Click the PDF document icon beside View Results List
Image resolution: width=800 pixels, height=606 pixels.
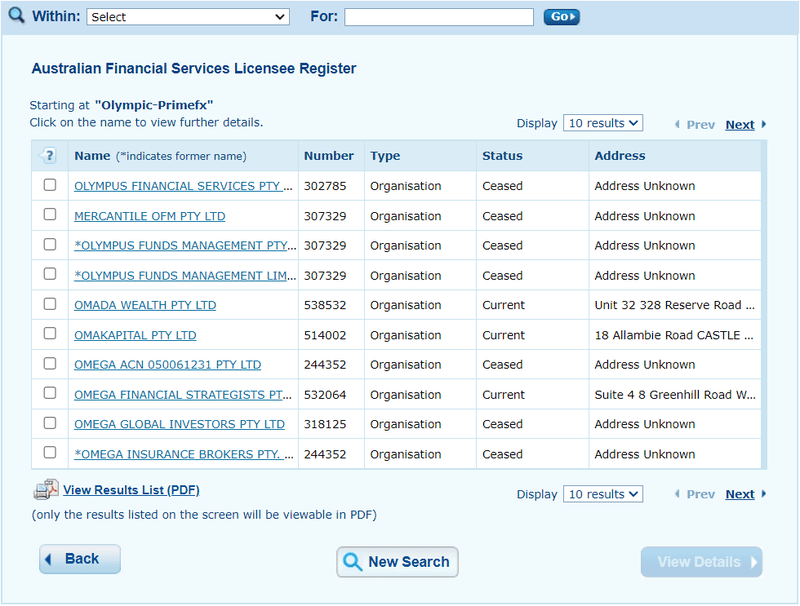[46, 490]
